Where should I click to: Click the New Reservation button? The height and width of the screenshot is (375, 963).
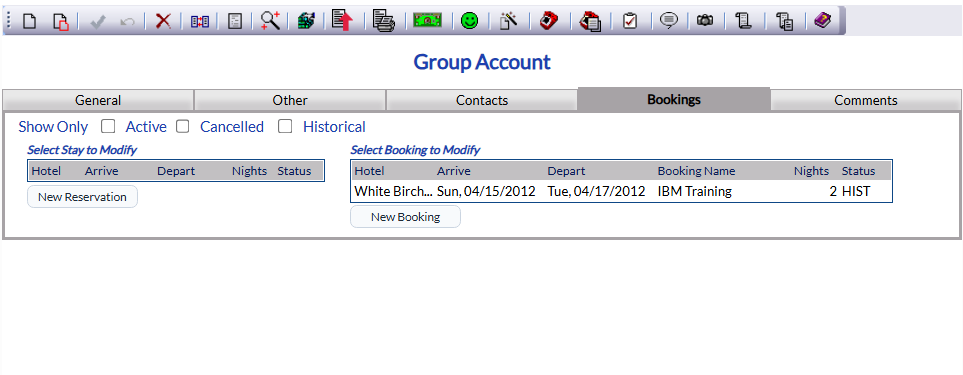[82, 197]
